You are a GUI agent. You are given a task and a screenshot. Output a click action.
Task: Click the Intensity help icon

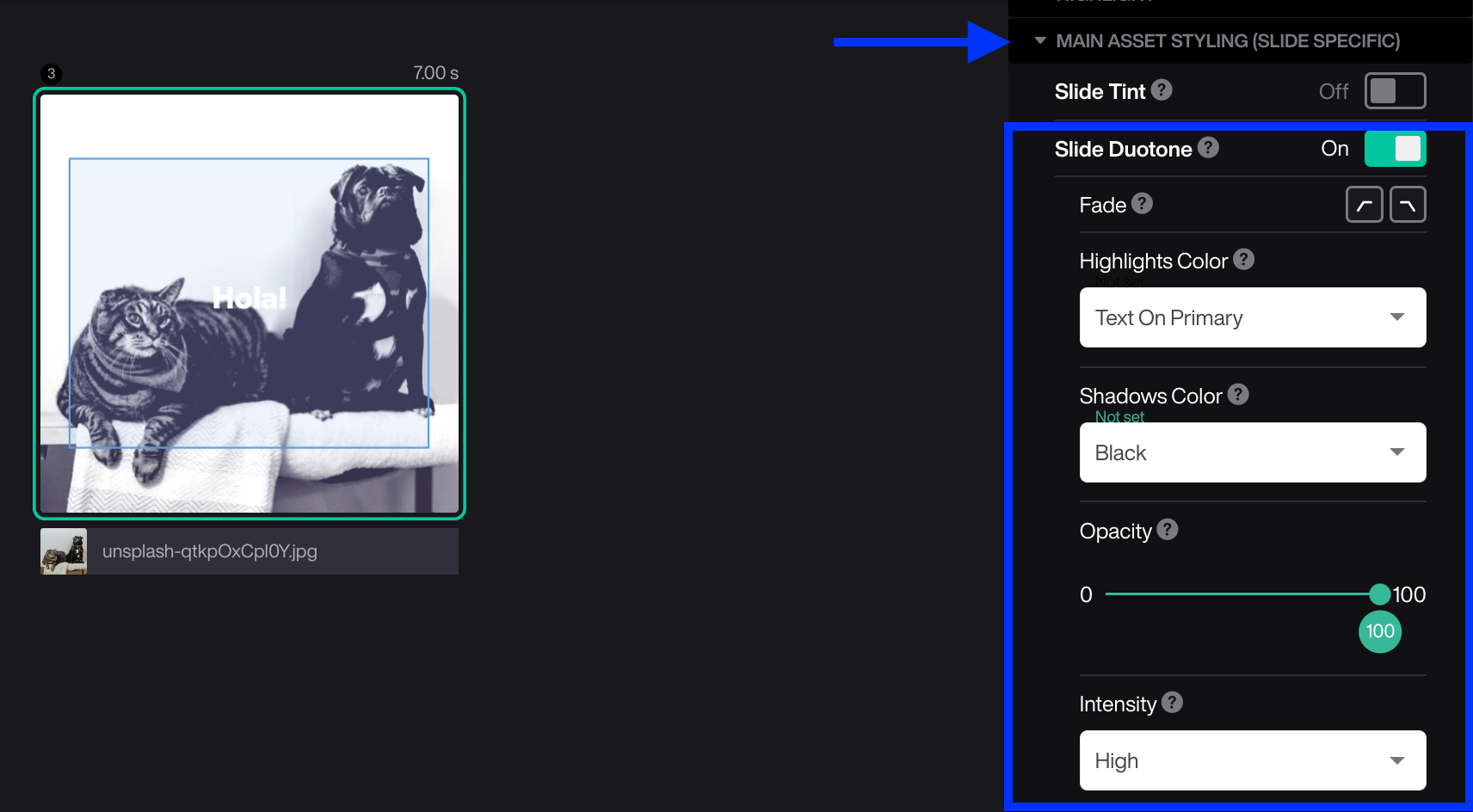(x=1172, y=703)
